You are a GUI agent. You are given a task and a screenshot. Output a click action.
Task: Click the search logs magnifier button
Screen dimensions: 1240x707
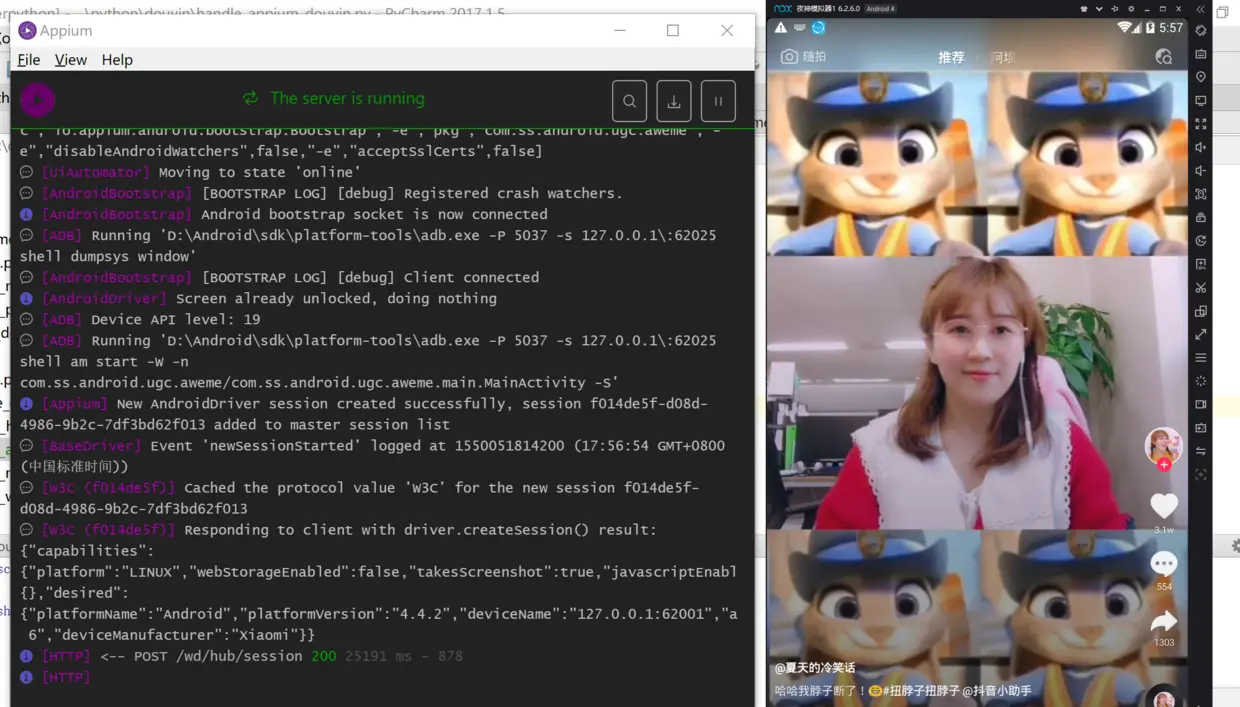click(x=629, y=101)
